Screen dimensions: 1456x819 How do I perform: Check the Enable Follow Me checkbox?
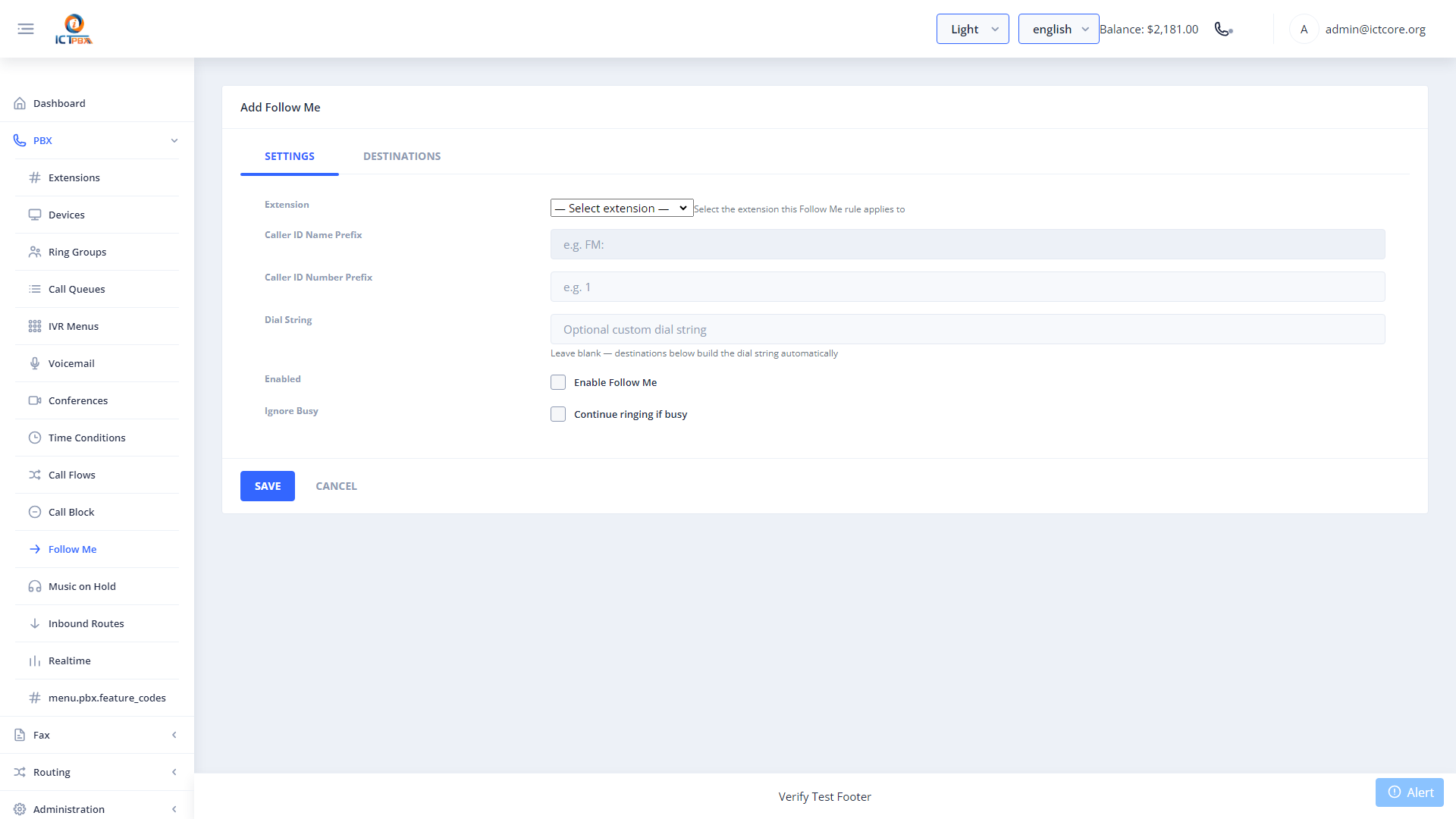tap(558, 382)
